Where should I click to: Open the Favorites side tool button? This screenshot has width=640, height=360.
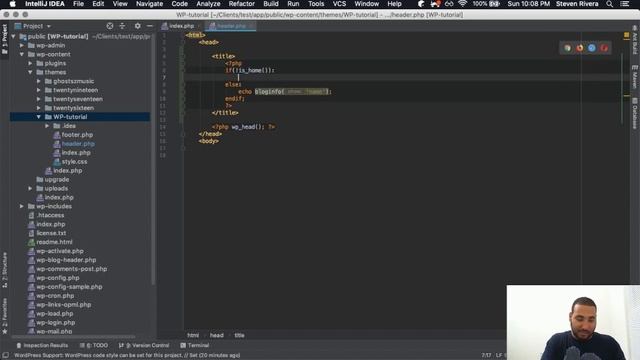coord(4,316)
